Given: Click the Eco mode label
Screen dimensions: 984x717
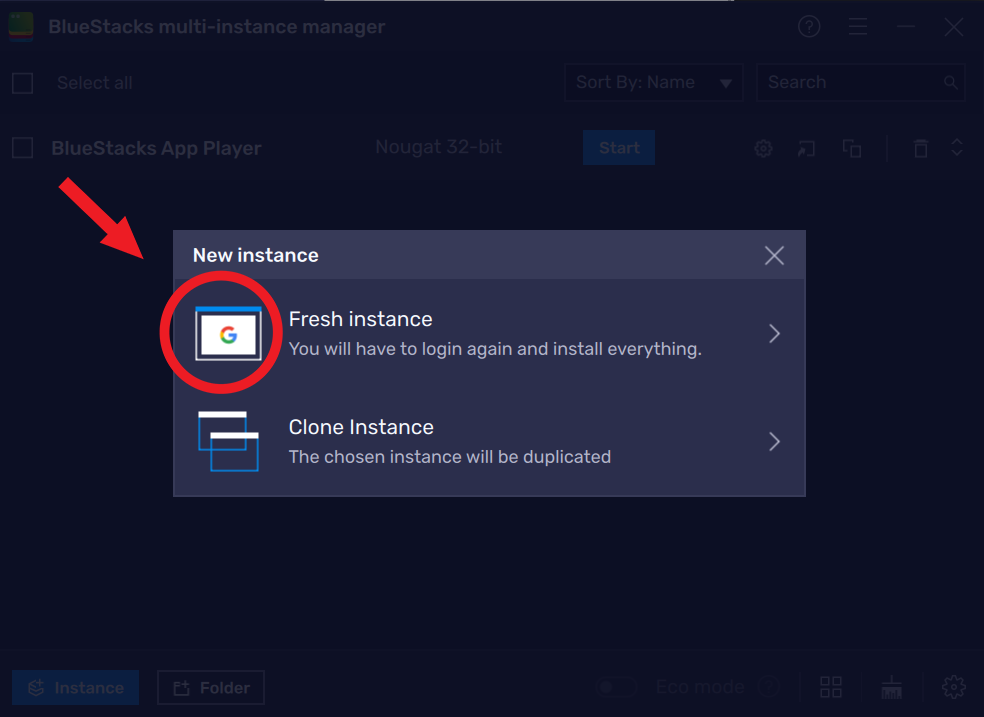Looking at the screenshot, I should (700, 688).
